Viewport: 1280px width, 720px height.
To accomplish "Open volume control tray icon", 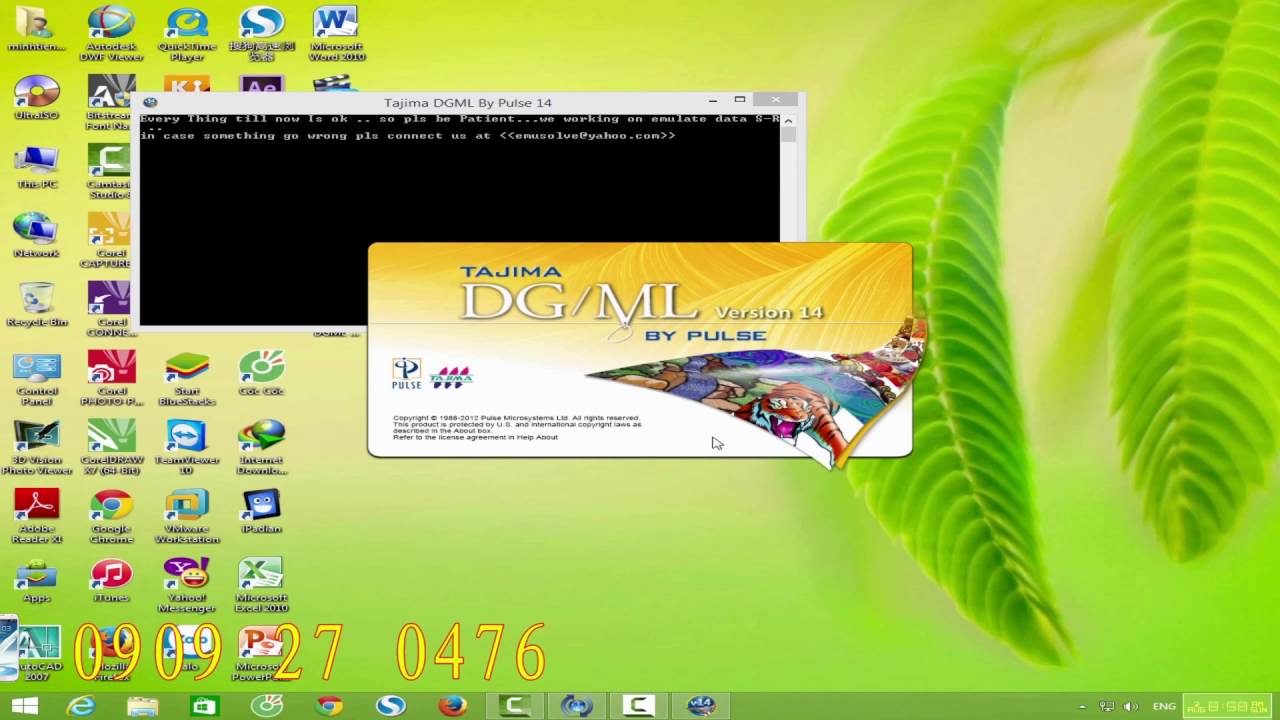I will pos(1133,707).
